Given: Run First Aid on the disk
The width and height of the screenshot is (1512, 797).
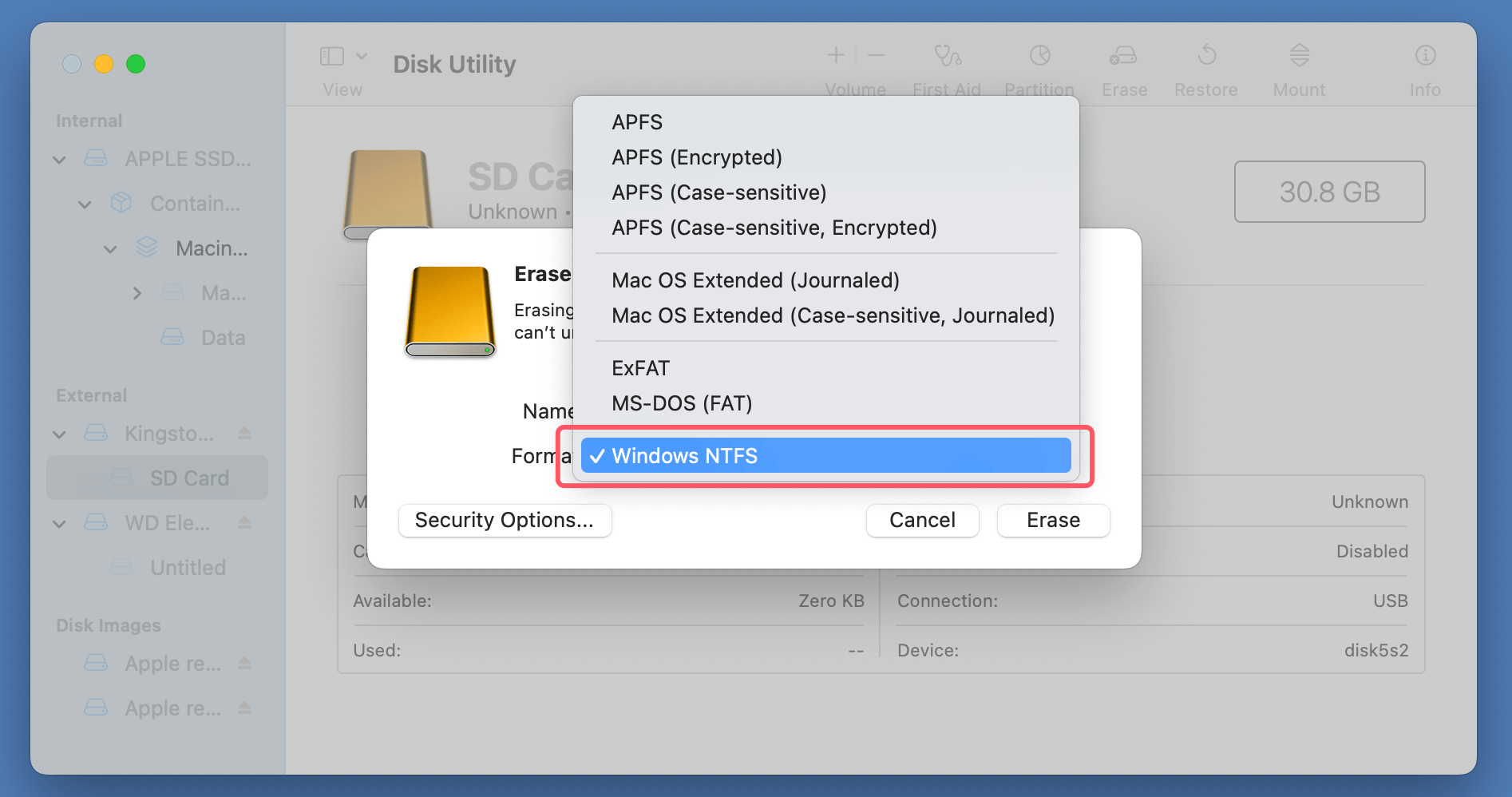Looking at the screenshot, I should [x=947, y=68].
